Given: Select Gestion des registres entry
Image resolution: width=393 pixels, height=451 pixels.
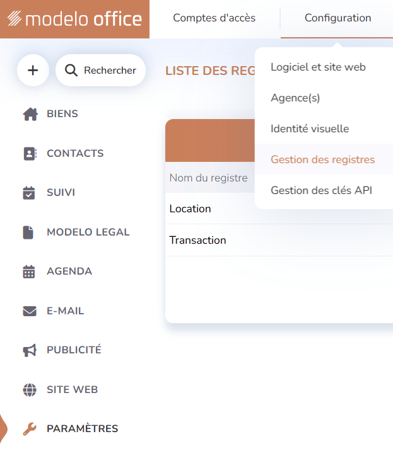Looking at the screenshot, I should tap(323, 160).
